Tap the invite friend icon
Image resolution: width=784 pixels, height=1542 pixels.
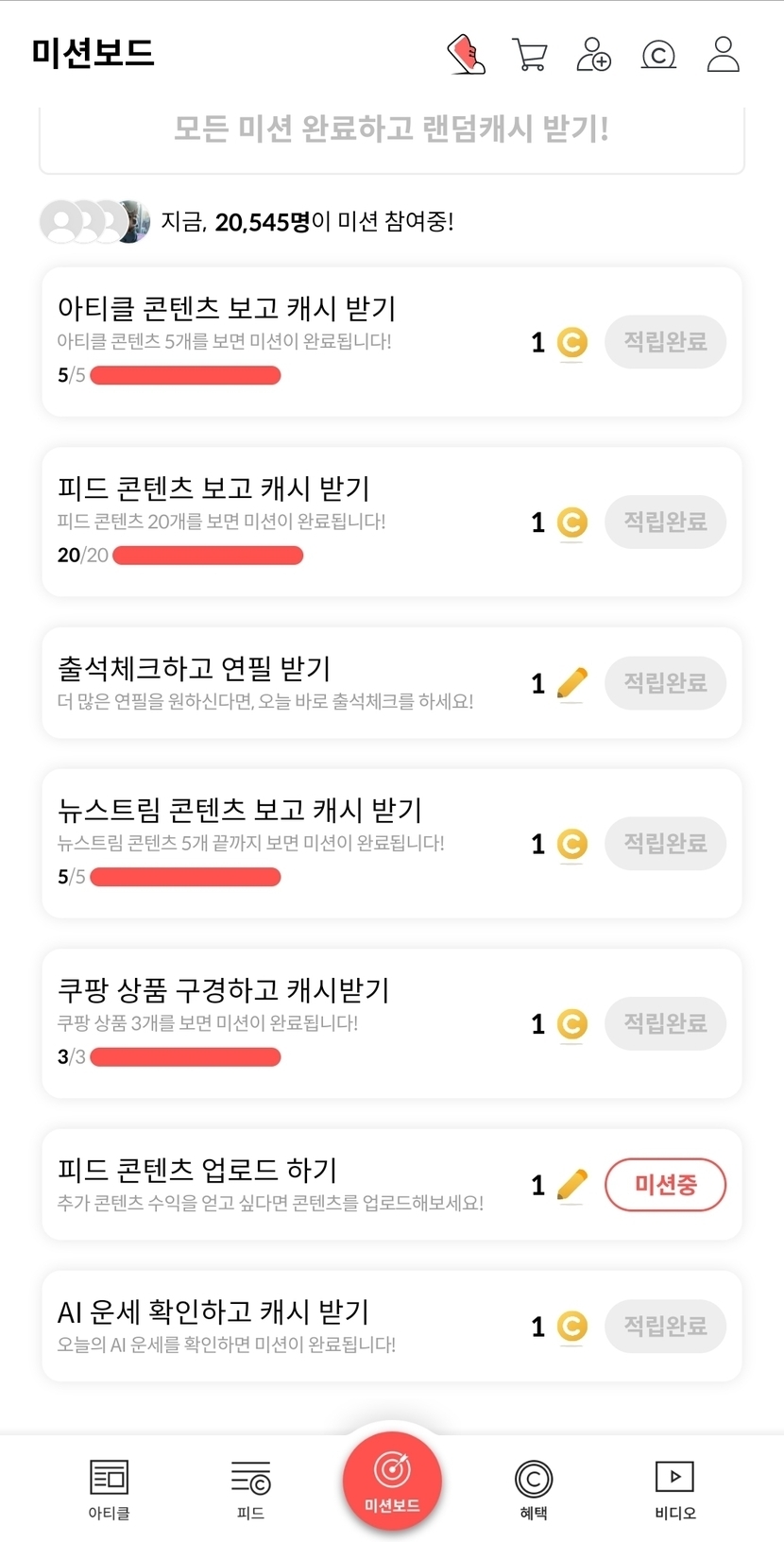tap(593, 55)
